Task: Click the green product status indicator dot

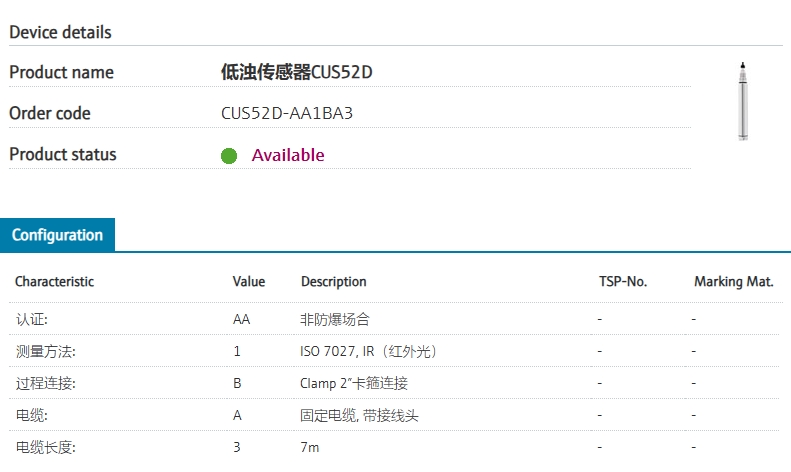Action: coord(229,156)
